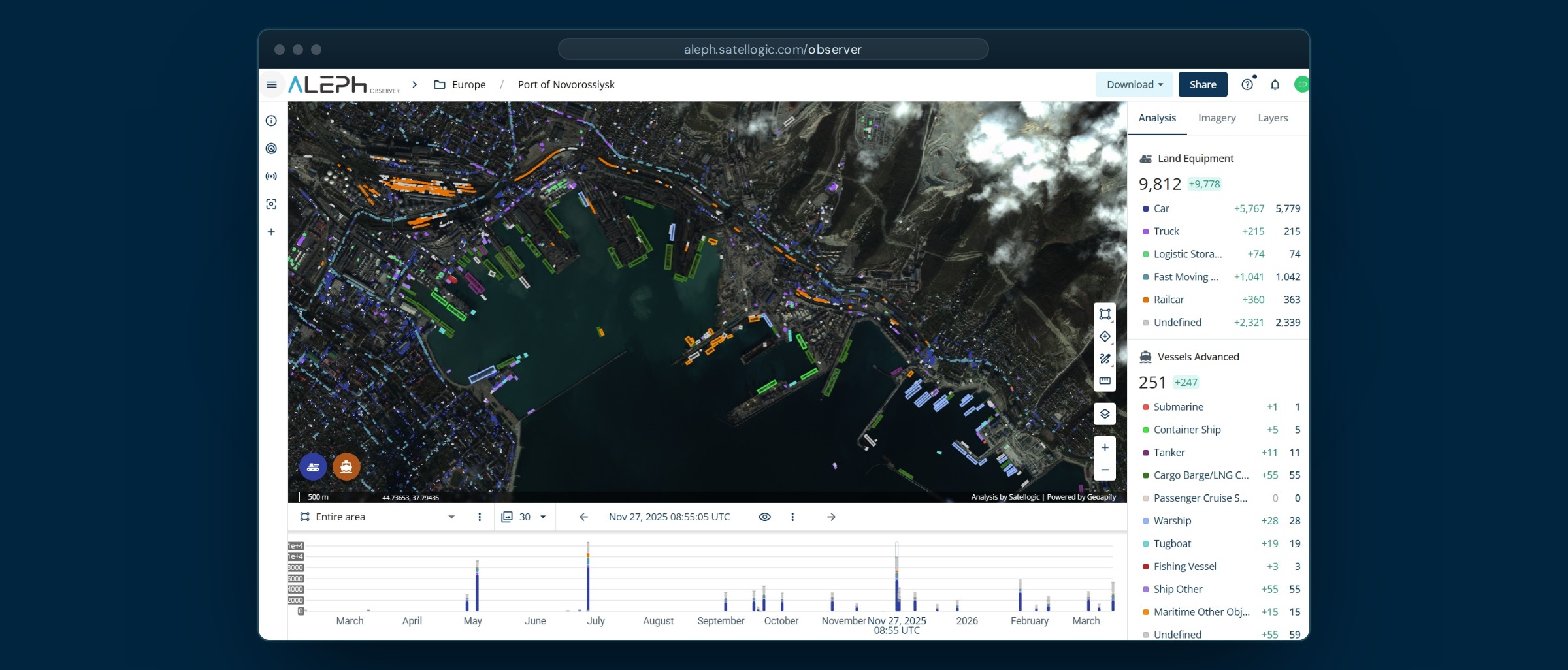Screen dimensions: 1568x670
Task: Click the orange Railcar color swatch
Action: (1145, 300)
